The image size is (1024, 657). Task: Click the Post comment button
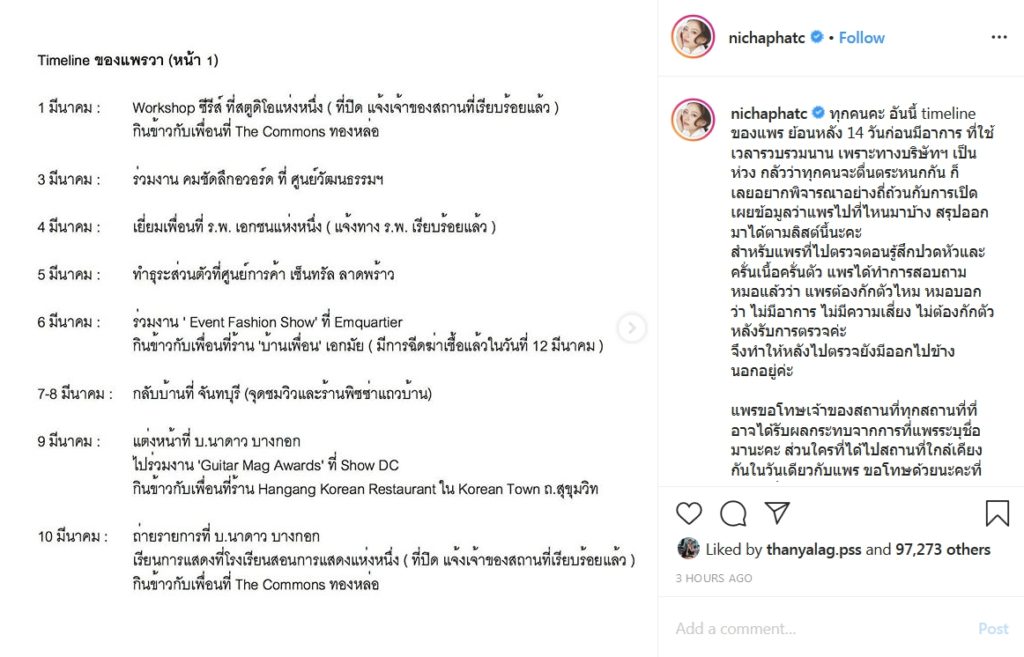click(993, 628)
